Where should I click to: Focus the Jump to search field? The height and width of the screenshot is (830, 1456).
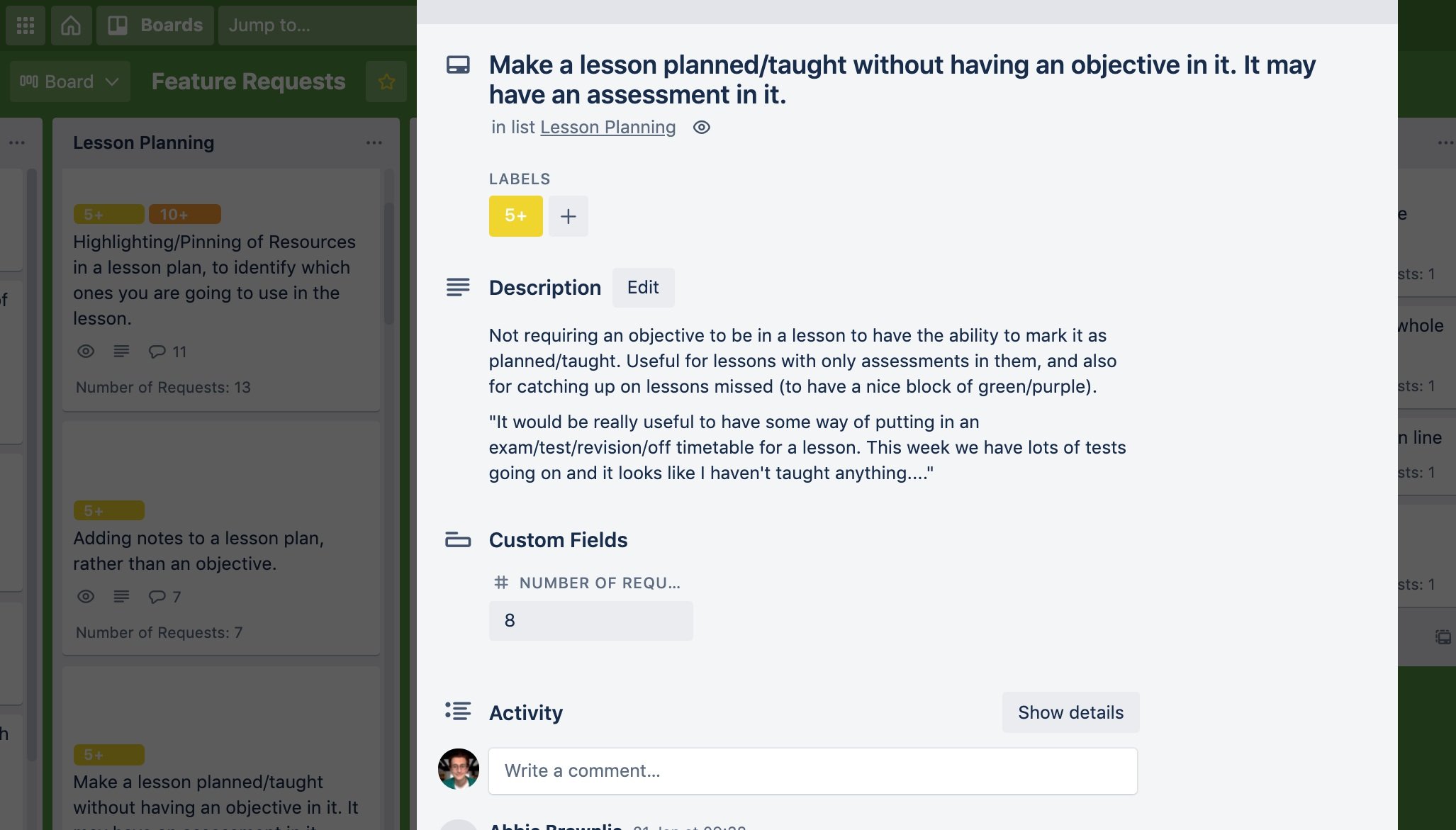(x=318, y=26)
